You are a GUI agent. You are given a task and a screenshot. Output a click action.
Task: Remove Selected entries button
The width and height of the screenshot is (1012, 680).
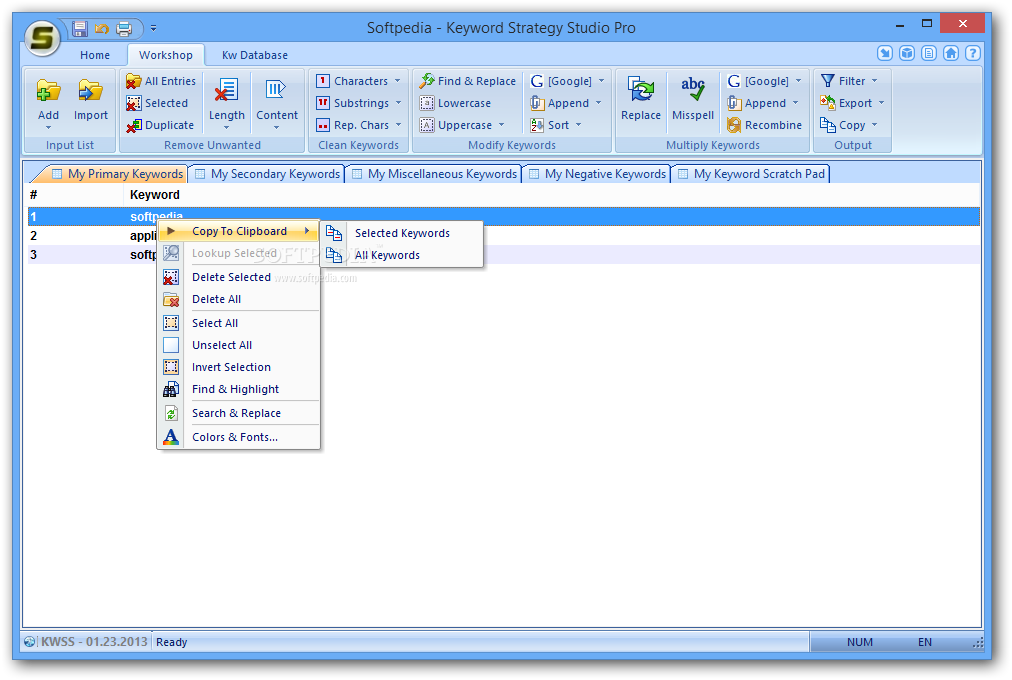pyautogui.click(x=157, y=103)
